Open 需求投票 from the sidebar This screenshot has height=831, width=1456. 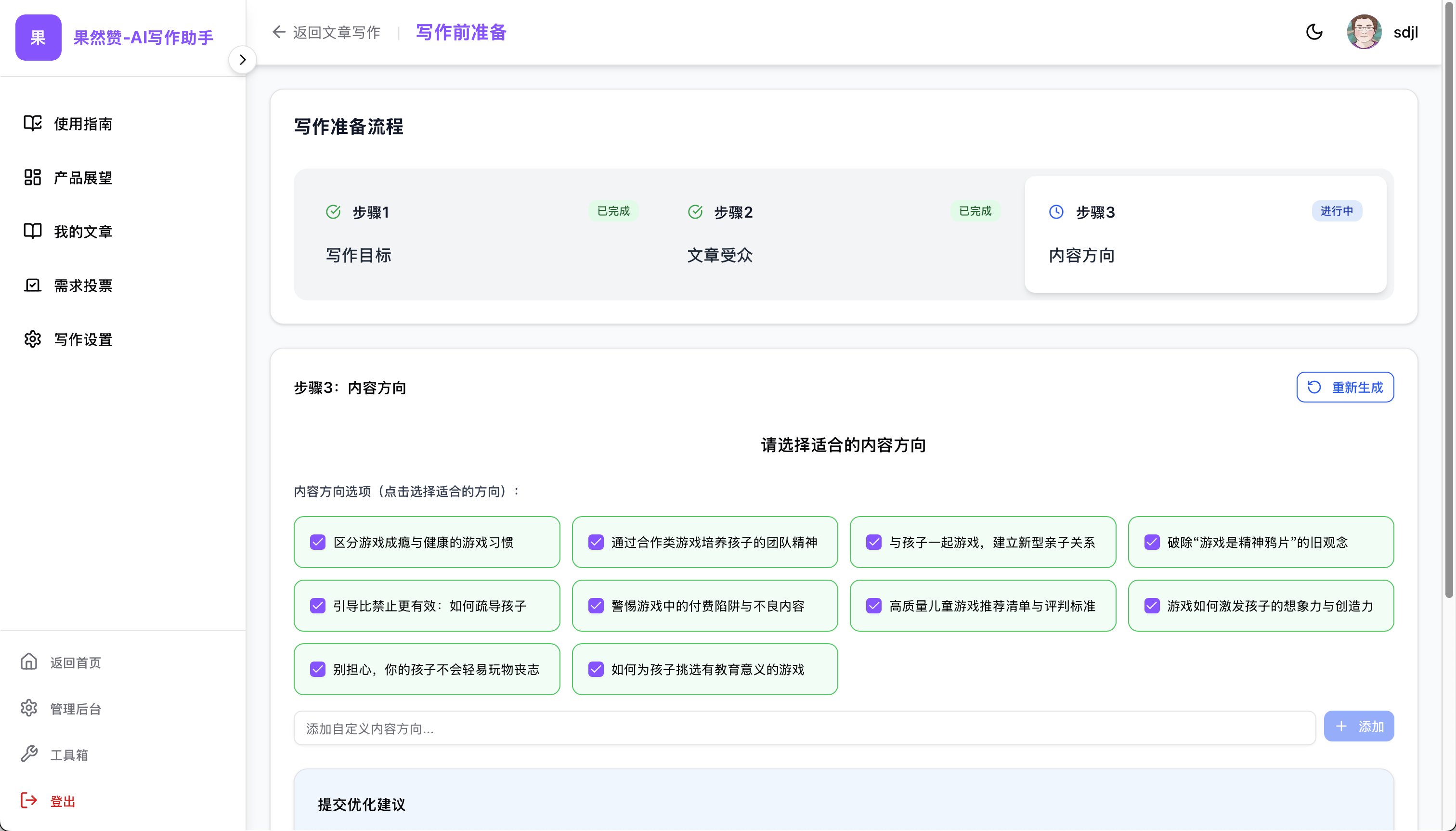point(83,286)
